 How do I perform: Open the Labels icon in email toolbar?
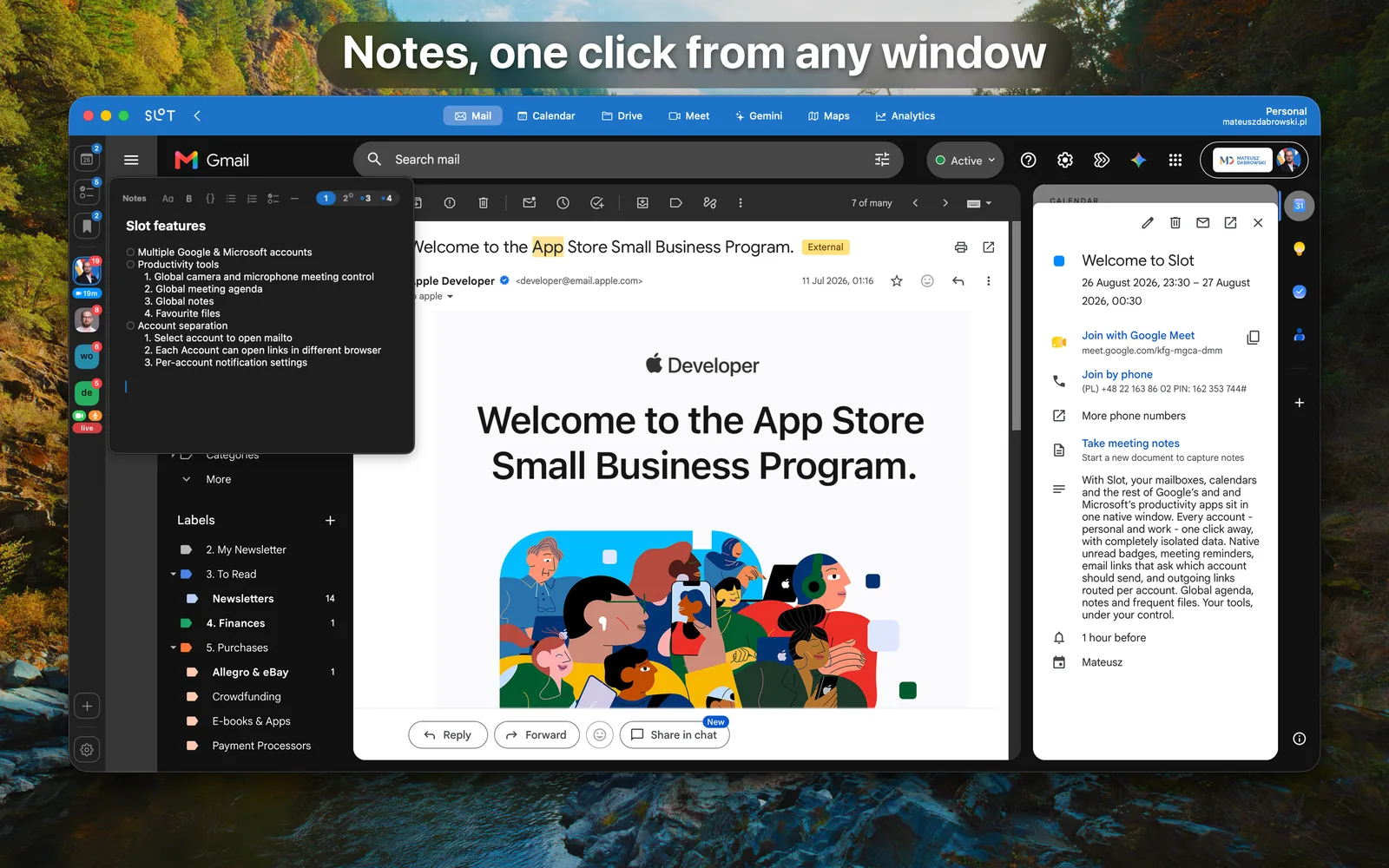(x=676, y=203)
